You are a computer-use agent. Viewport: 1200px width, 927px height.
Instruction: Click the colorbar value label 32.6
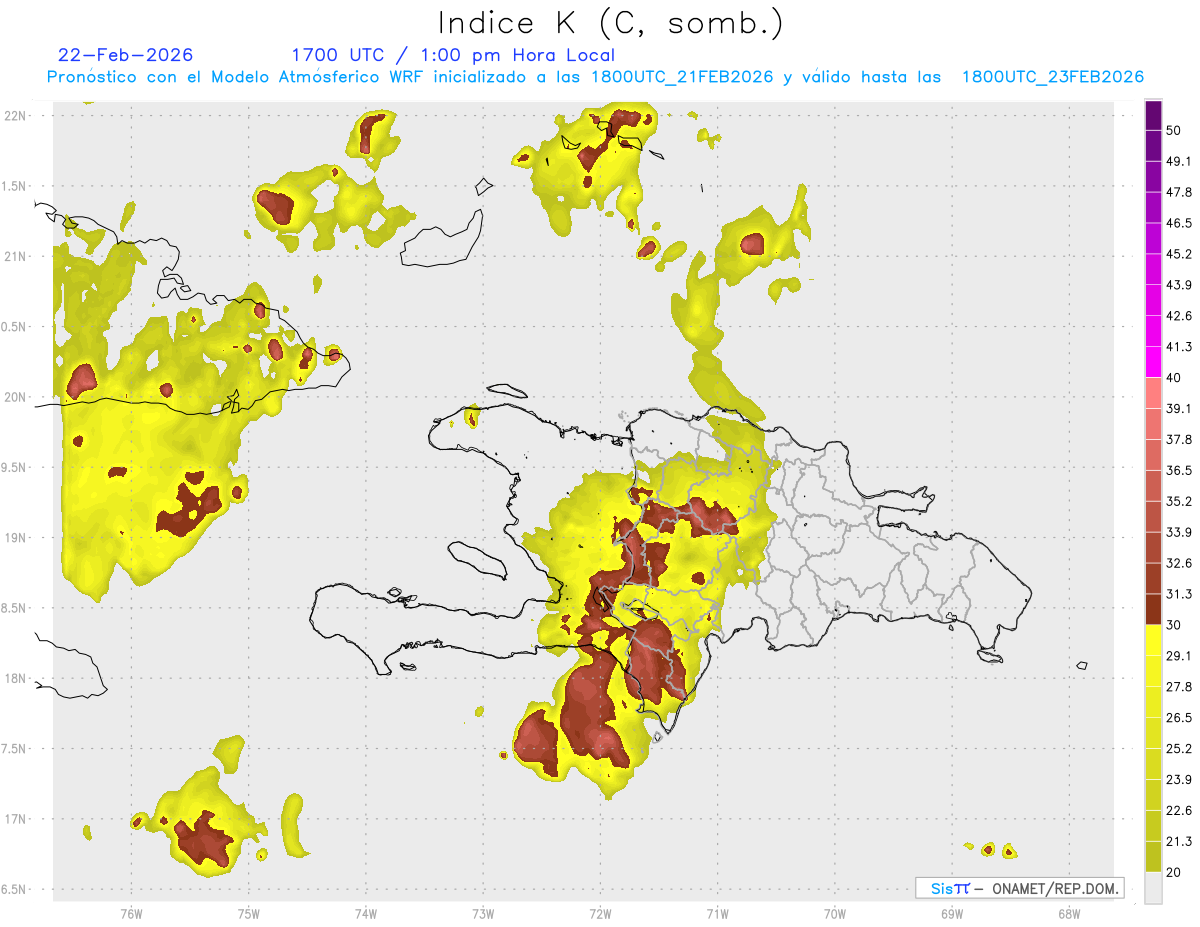[x=1179, y=563]
